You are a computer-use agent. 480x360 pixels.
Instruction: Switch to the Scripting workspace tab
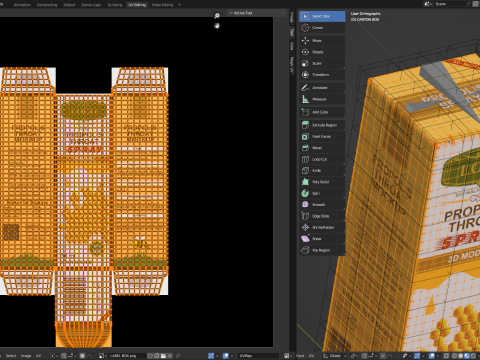pos(115,5)
